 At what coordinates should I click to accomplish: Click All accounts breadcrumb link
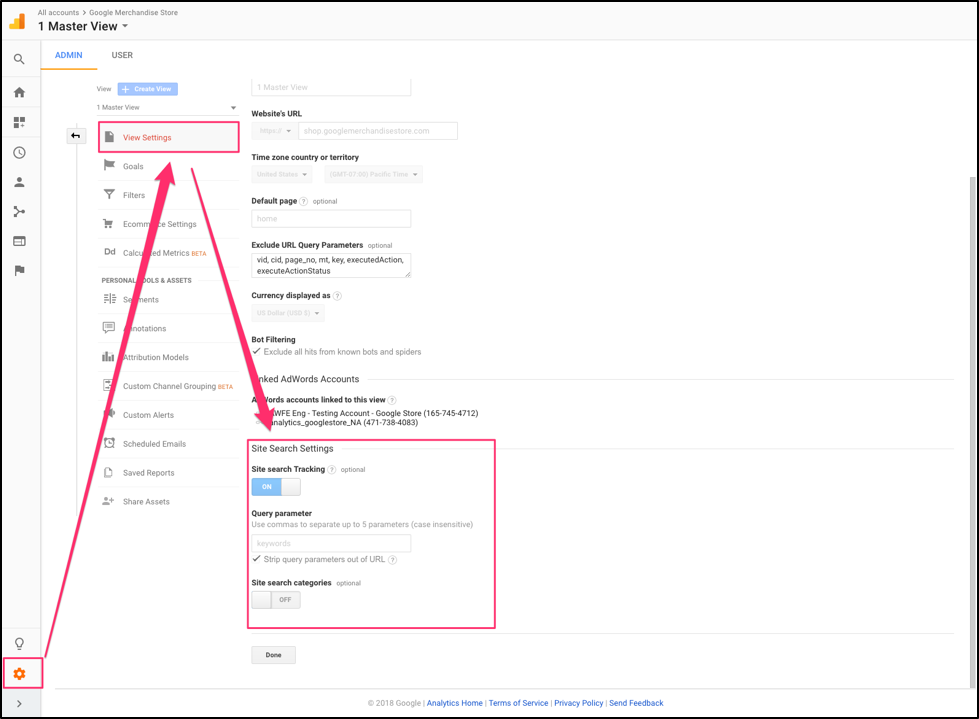[58, 12]
